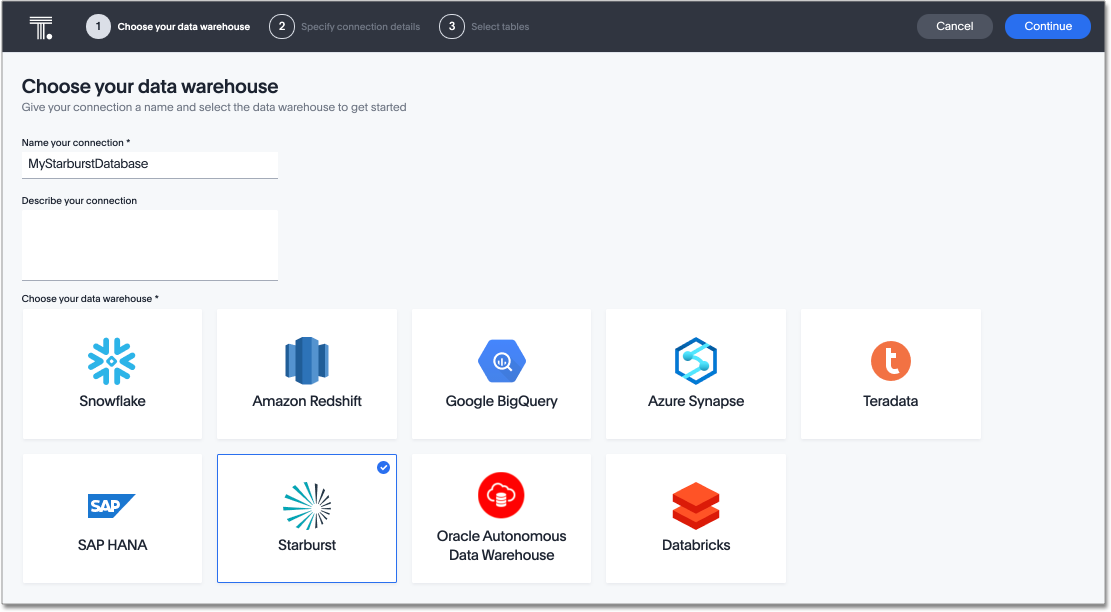The width and height of the screenshot is (1111, 612).
Task: Click the Databricks tile label text
Action: pyautogui.click(x=696, y=545)
